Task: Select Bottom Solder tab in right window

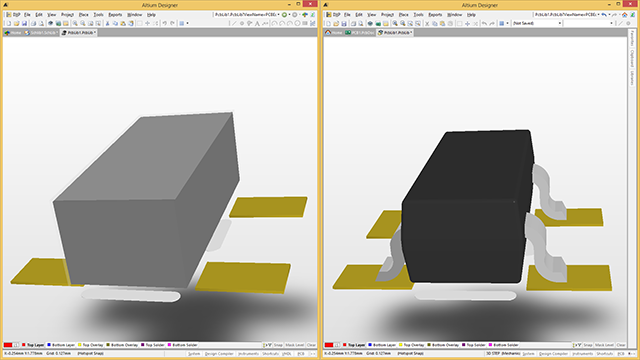Action: click(503, 345)
